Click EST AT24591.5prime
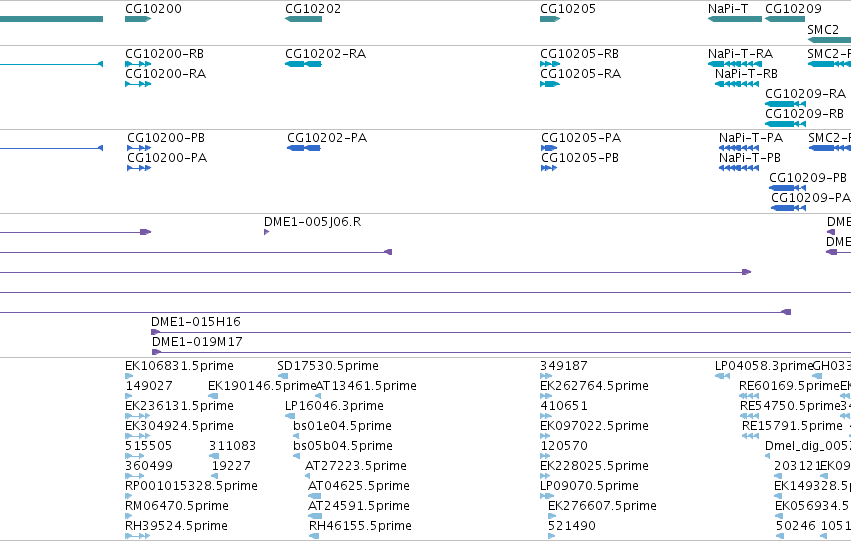This screenshot has height=541, width=851. [359, 506]
